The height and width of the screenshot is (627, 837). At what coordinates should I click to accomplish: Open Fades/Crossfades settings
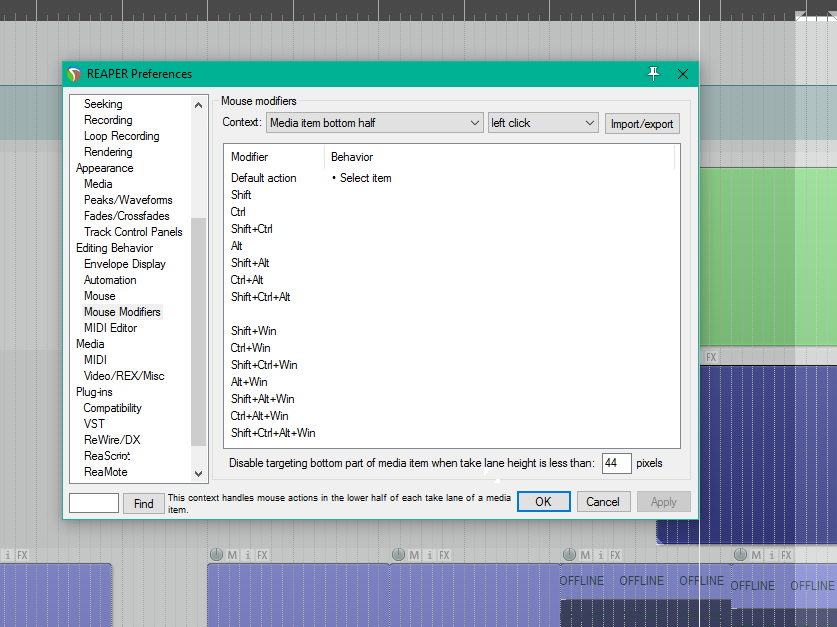(x=127, y=216)
